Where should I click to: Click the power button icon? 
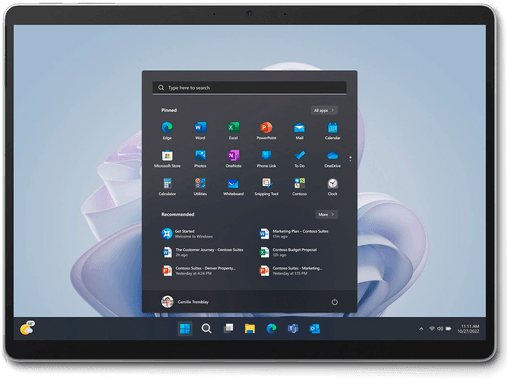(x=334, y=302)
